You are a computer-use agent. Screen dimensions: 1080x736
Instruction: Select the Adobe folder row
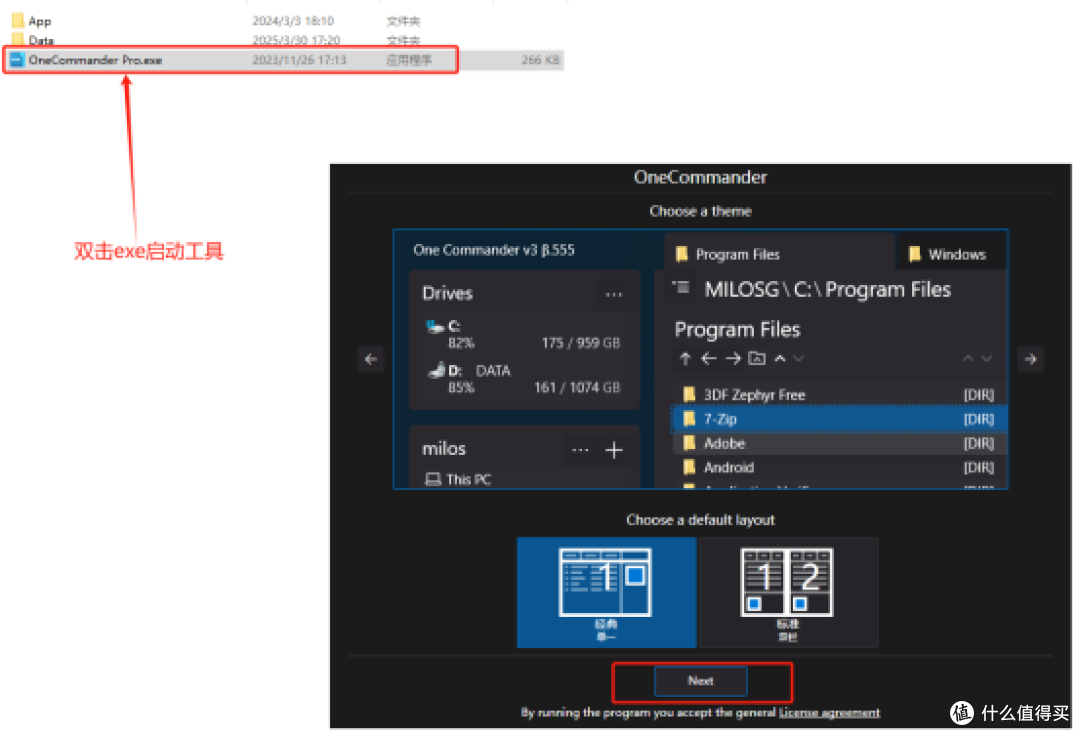click(x=839, y=443)
